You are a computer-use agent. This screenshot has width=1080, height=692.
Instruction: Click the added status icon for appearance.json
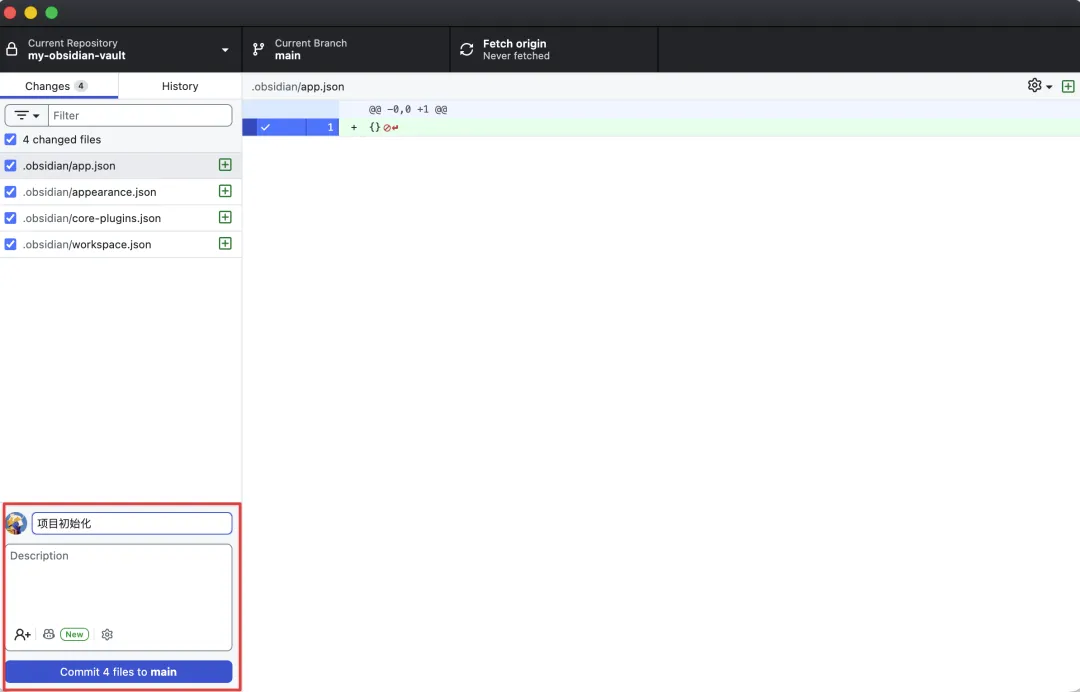(225, 191)
